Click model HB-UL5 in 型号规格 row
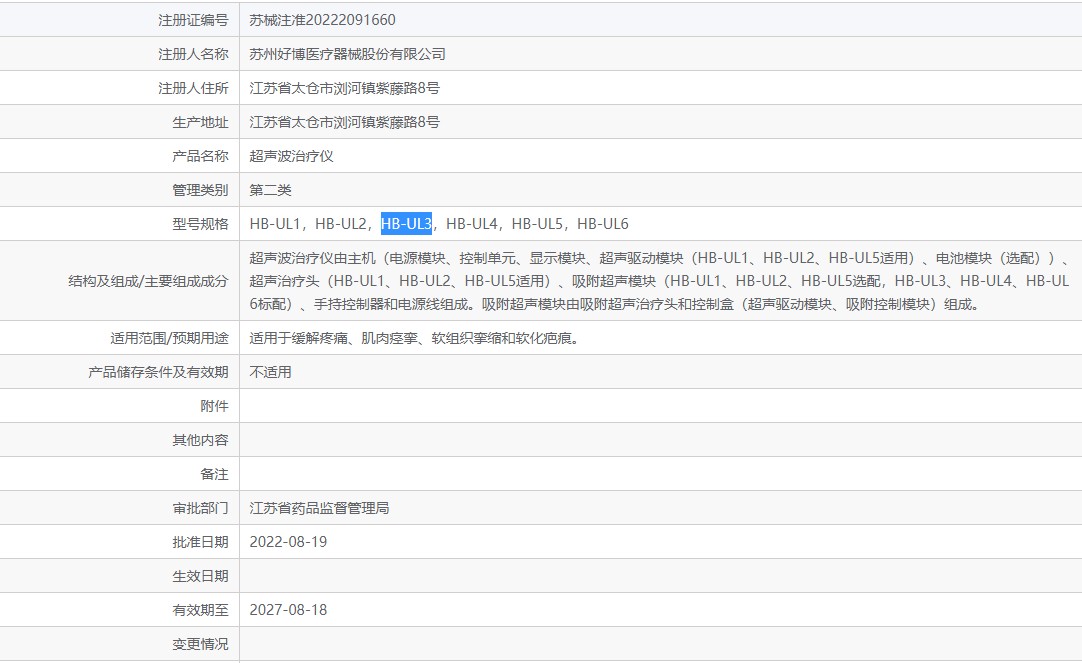 coord(537,224)
